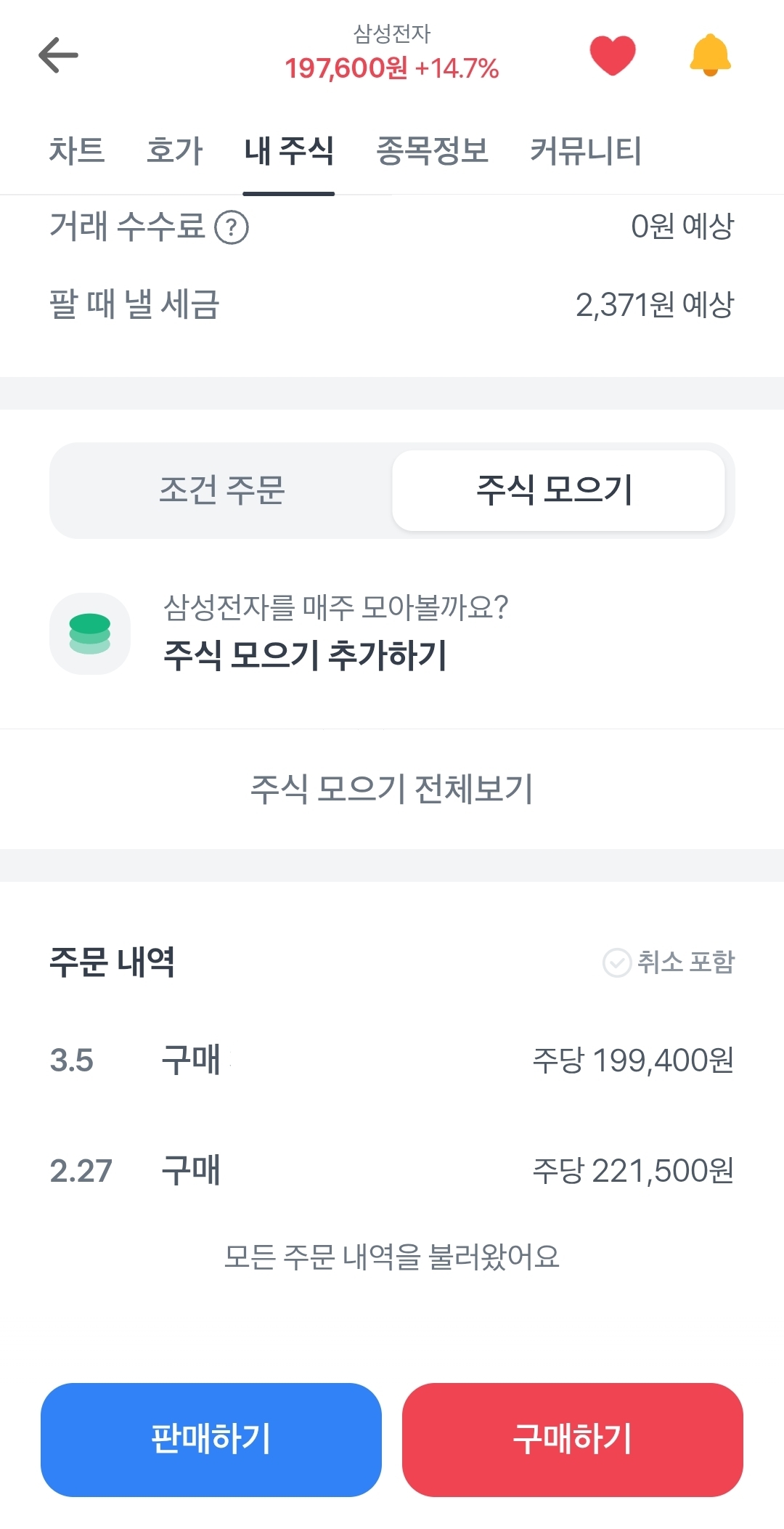Tap the back arrow icon
This screenshot has width=784, height=1529.
click(58, 55)
